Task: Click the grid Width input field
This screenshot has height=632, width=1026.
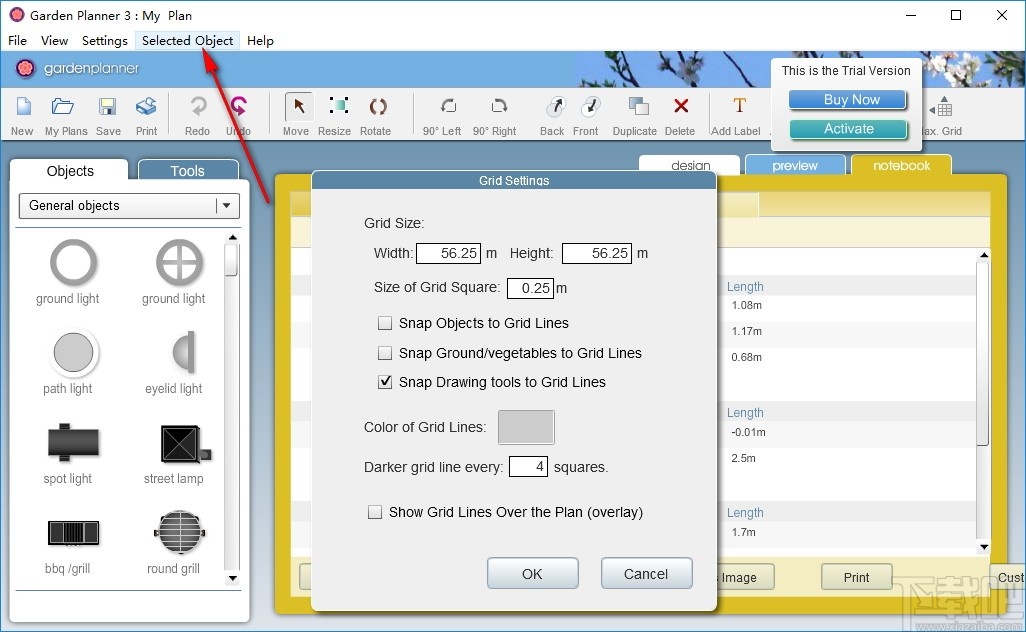Action: (449, 253)
